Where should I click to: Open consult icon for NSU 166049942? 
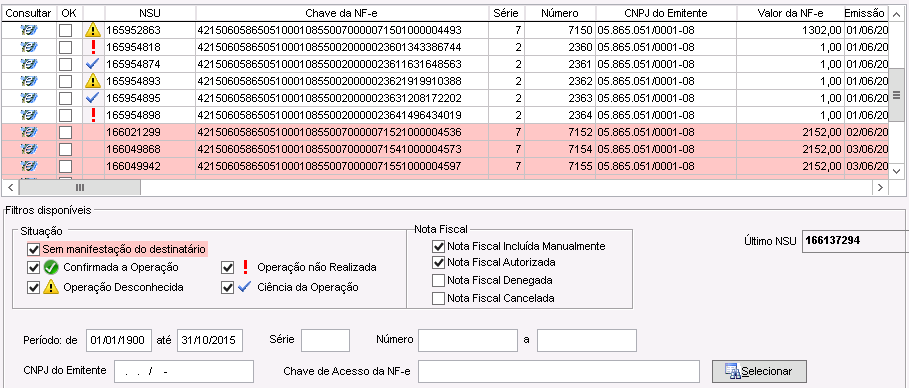pyautogui.click(x=28, y=167)
